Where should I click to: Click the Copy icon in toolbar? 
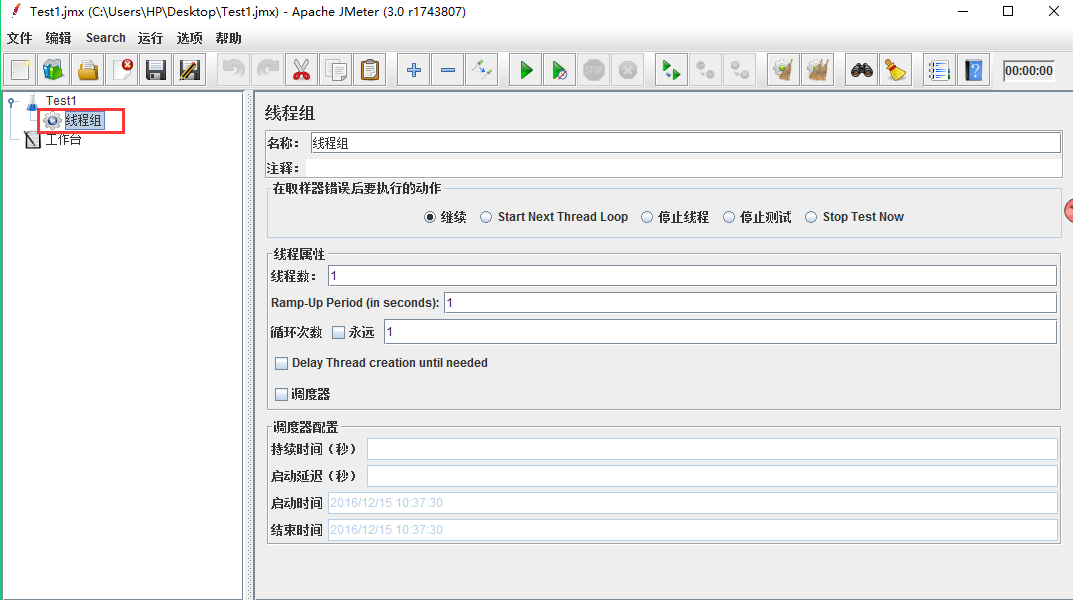[336, 70]
